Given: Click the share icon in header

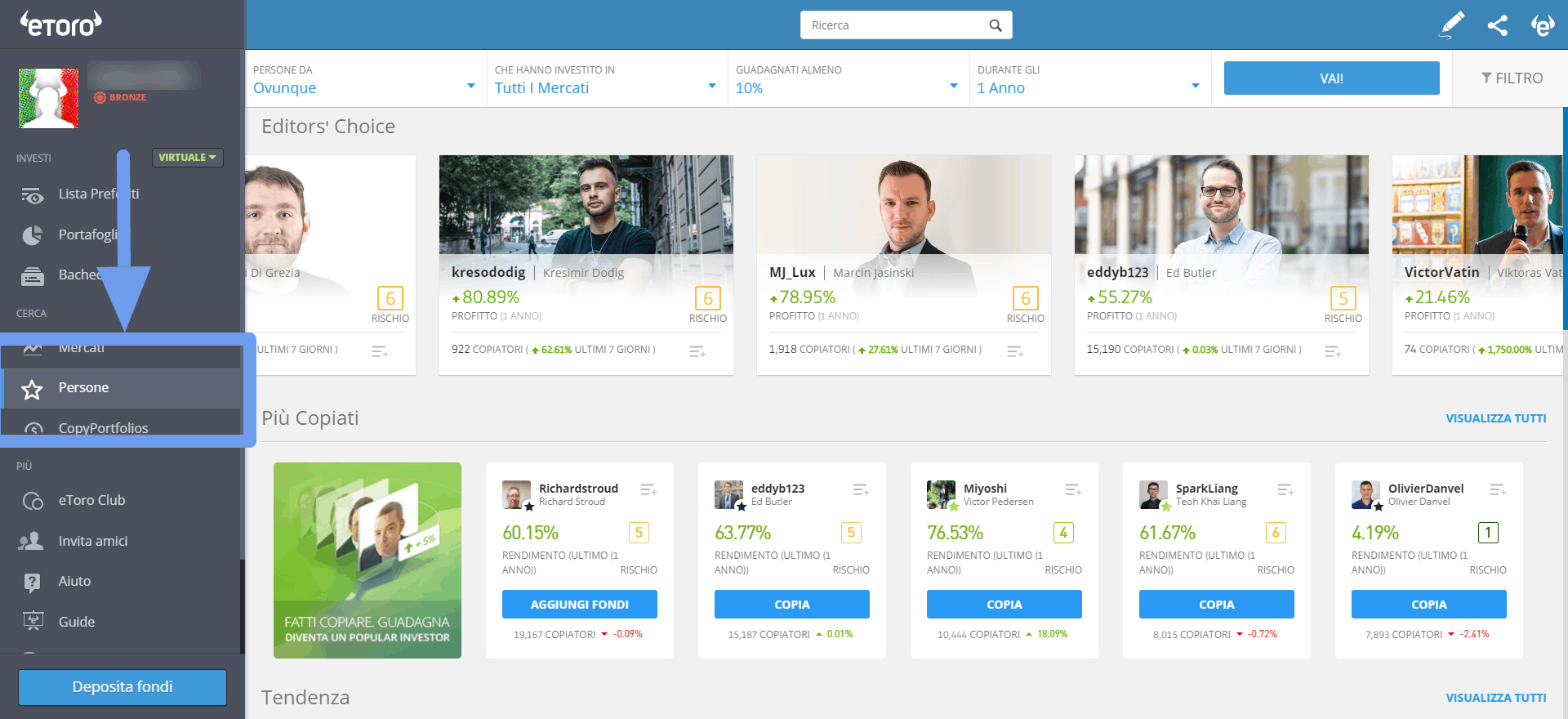Looking at the screenshot, I should point(1498,25).
